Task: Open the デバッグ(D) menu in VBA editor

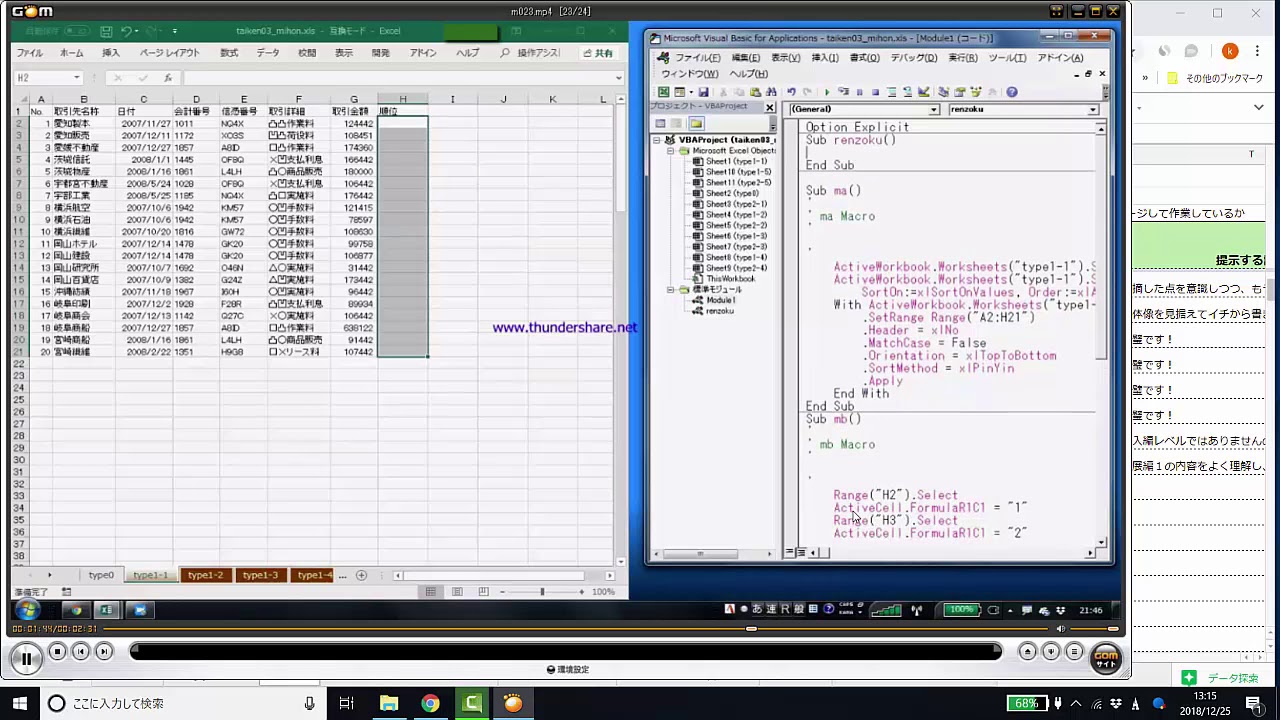Action: coord(914,58)
